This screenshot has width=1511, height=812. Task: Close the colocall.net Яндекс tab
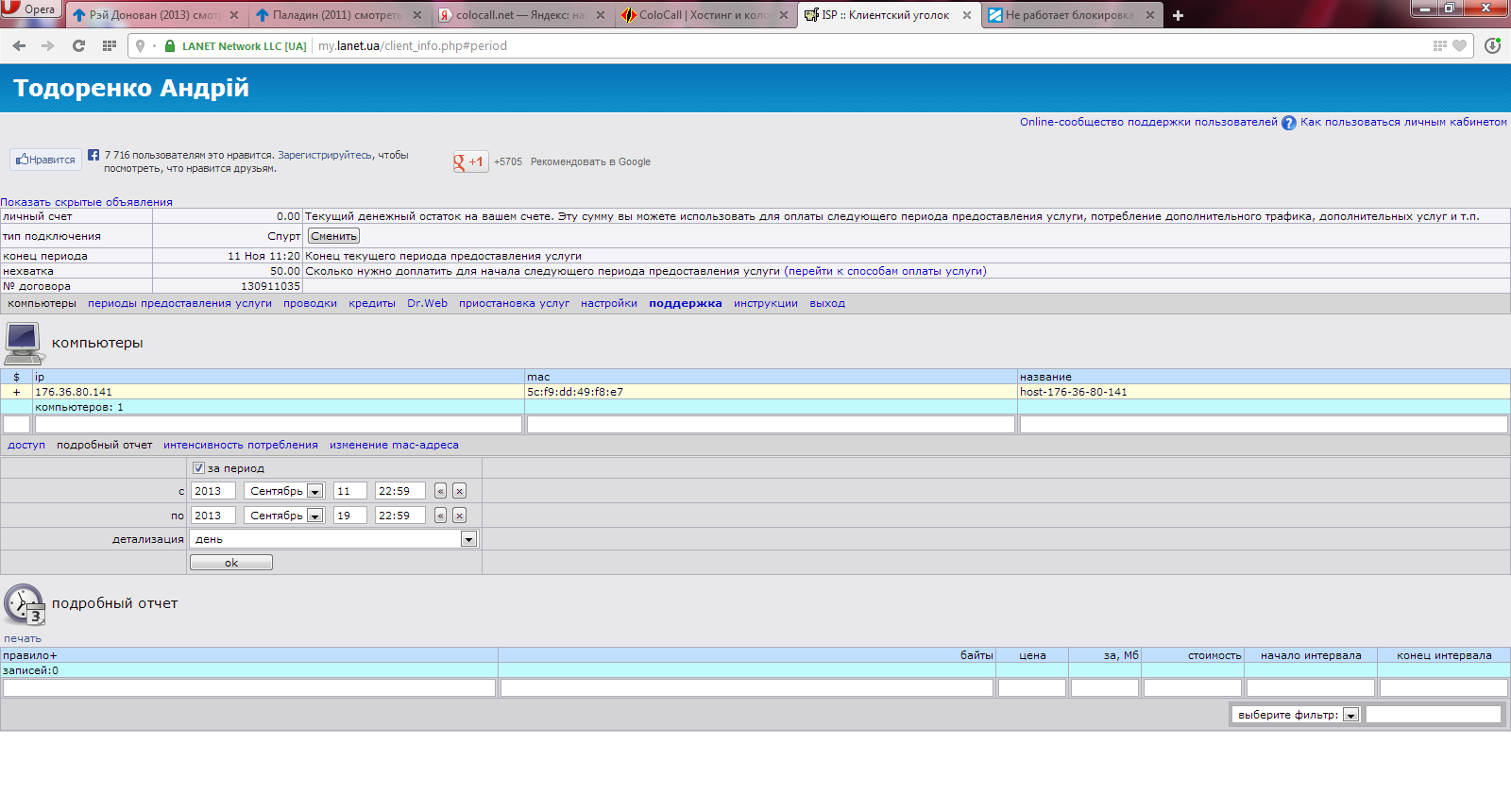tap(601, 15)
